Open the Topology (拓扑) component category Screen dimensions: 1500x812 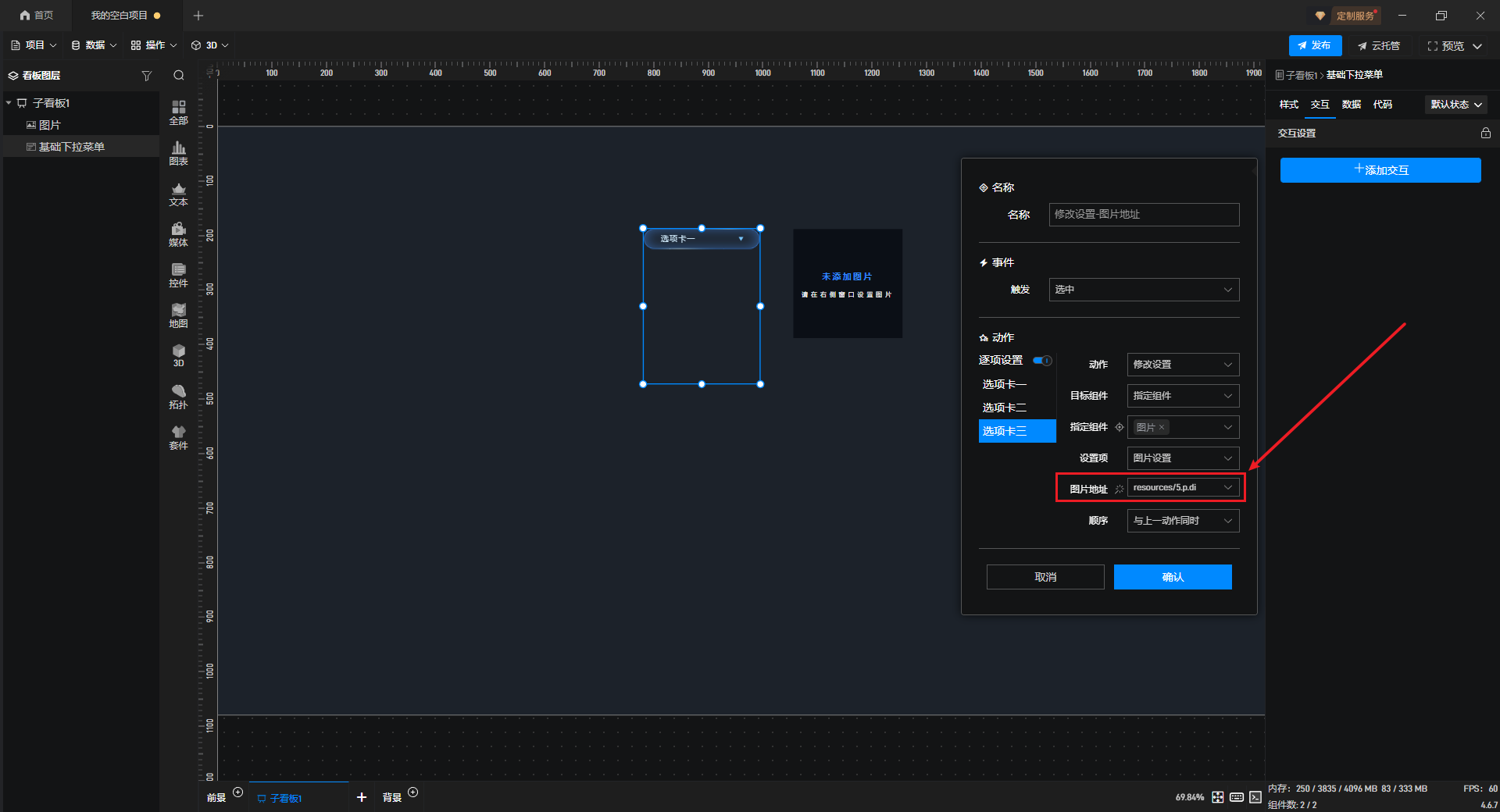[178, 397]
